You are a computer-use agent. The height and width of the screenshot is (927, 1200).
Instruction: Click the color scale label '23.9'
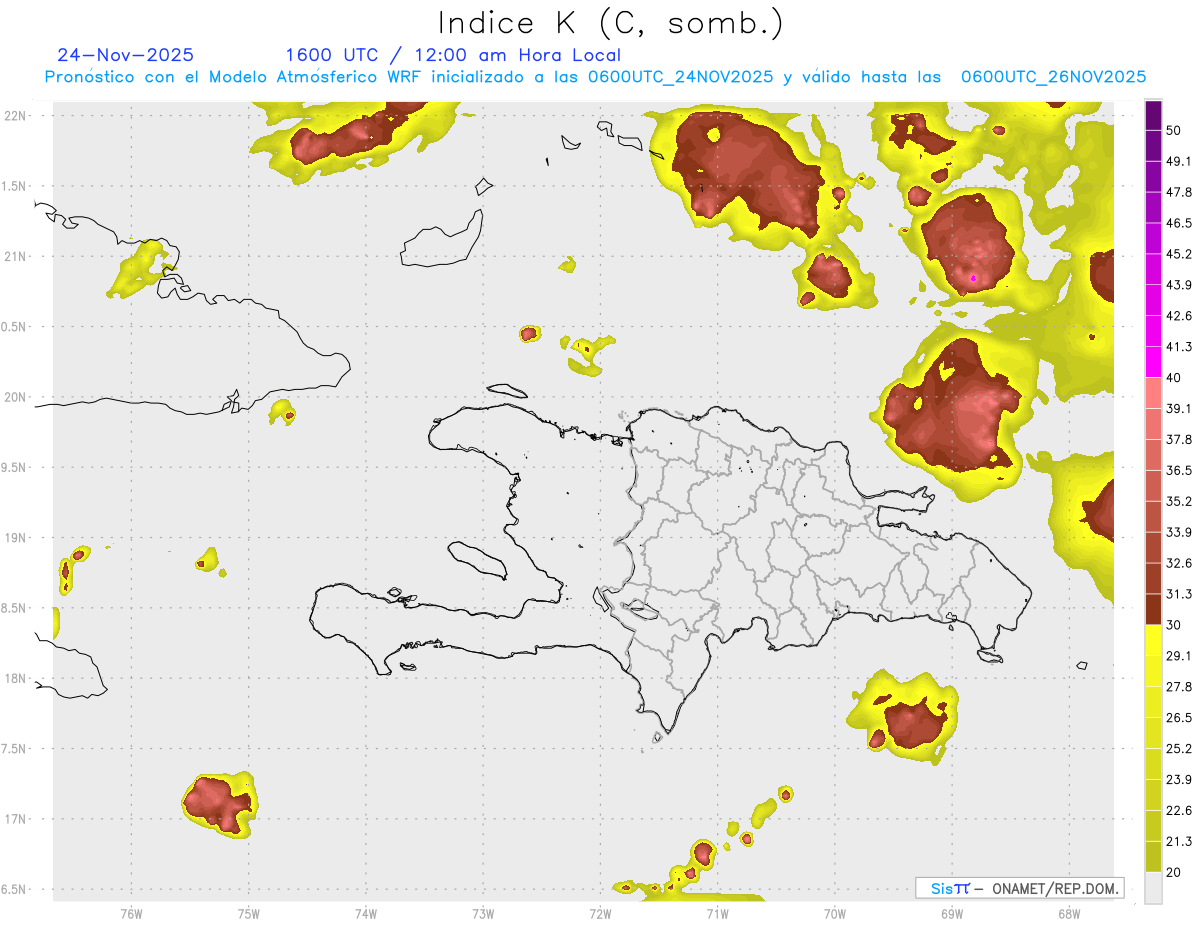click(1179, 780)
